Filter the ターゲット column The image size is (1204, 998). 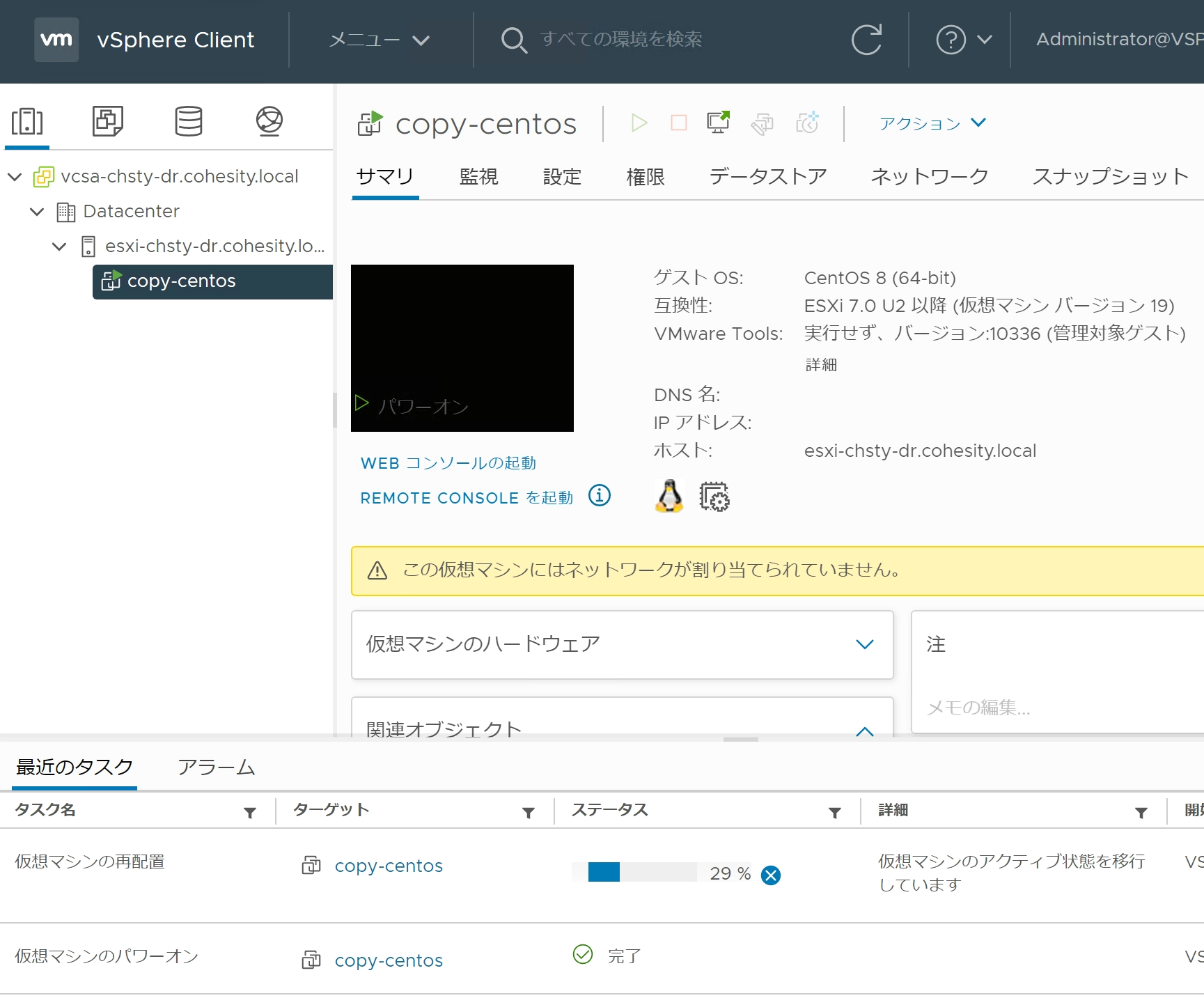click(529, 812)
